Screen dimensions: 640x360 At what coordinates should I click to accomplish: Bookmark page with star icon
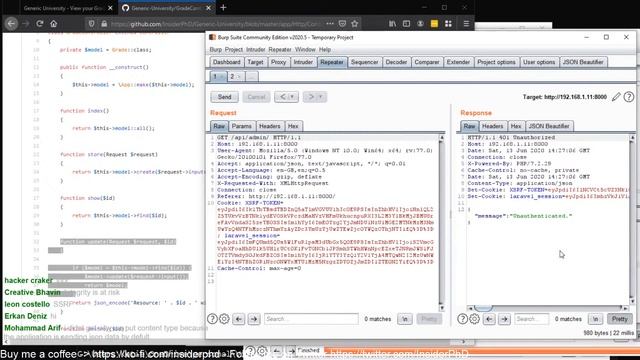(x=355, y=24)
